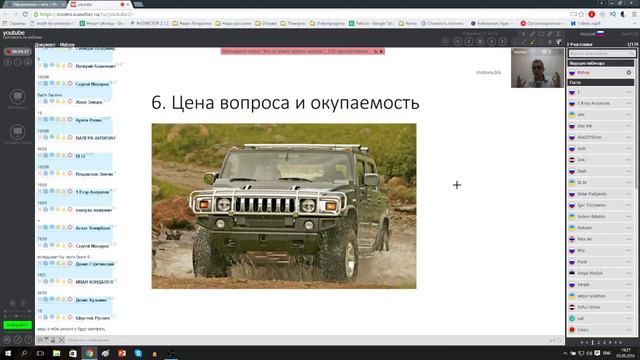This screenshot has height=360, width=640.
Task: Click ban icon in ВАЛЕРА АНТИПИН row
Action: click(x=70, y=138)
